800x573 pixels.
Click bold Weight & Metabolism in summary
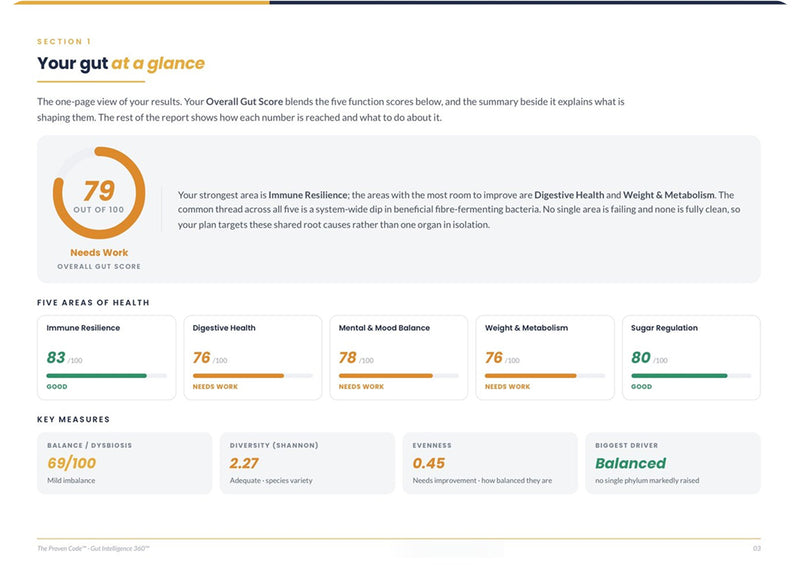[x=668, y=195]
